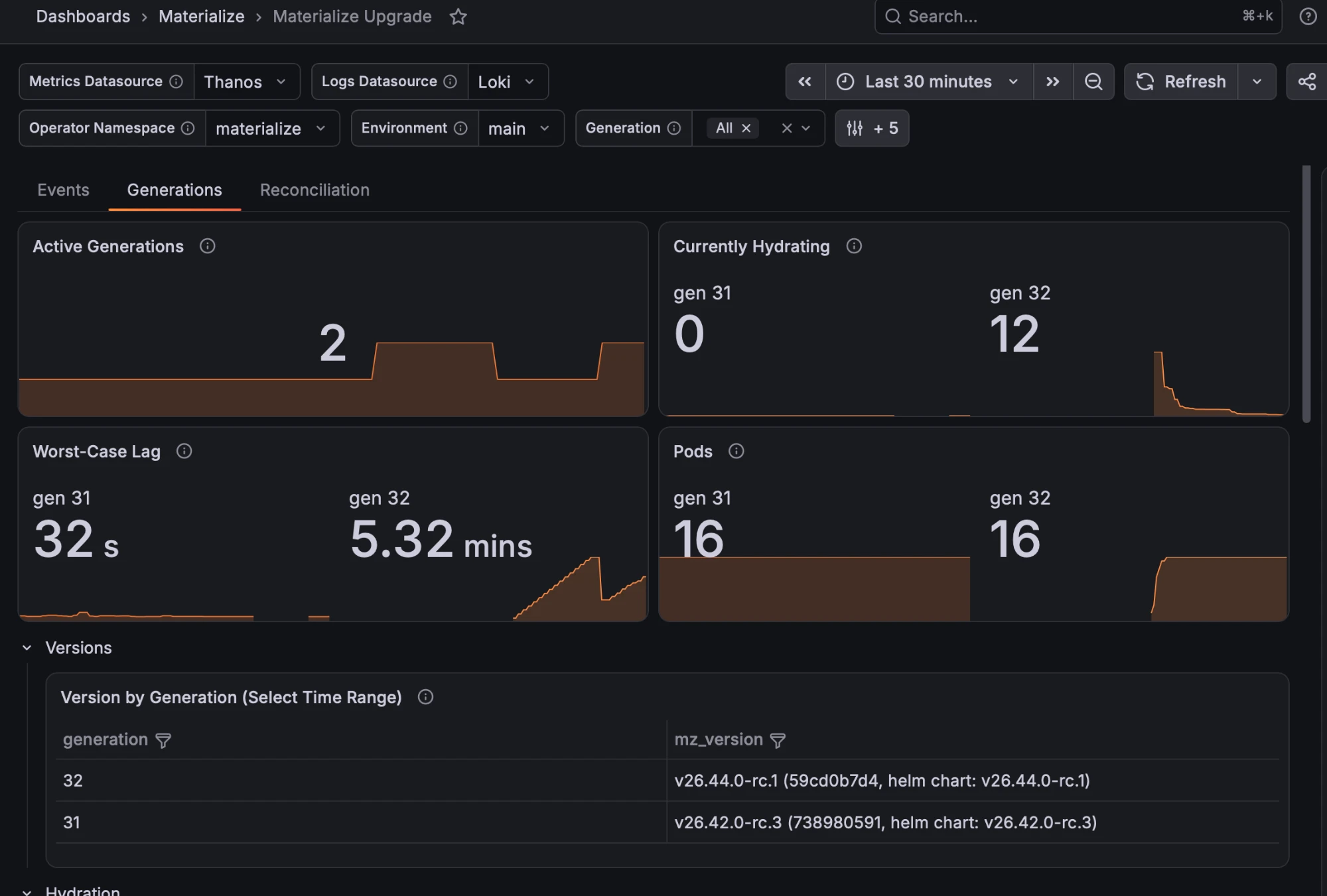Open the share dashboard icon
This screenshot has height=896, width=1327.
click(1306, 82)
